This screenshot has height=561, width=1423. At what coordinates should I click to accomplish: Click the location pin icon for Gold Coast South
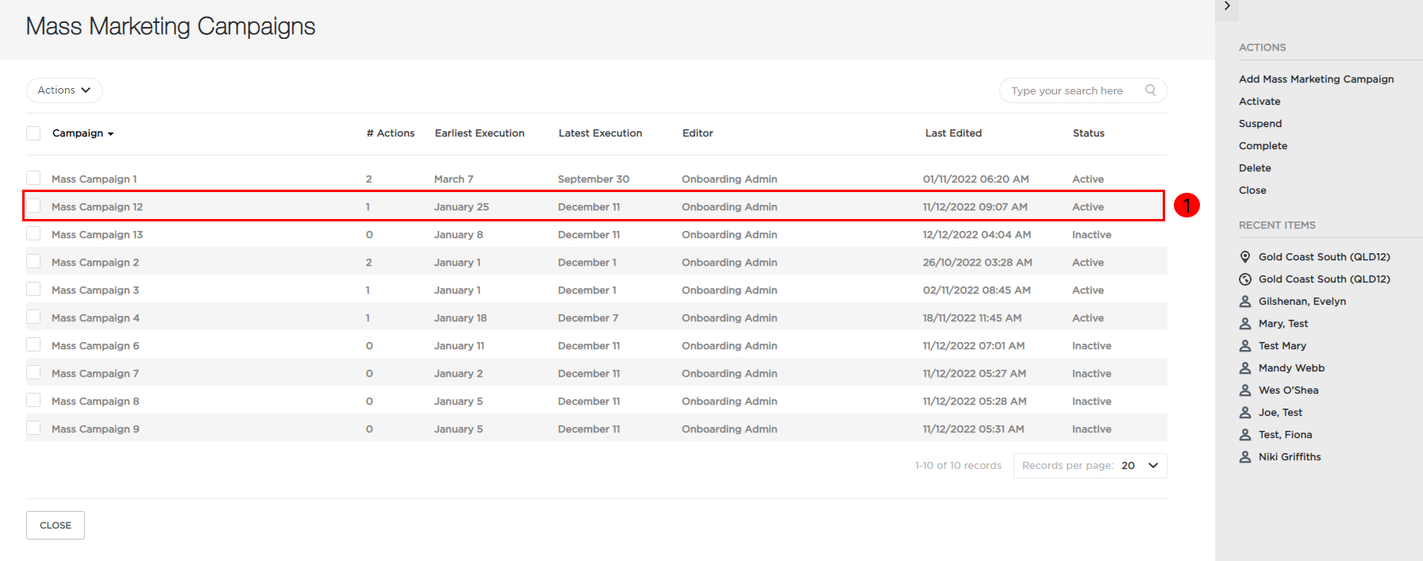tap(1245, 257)
